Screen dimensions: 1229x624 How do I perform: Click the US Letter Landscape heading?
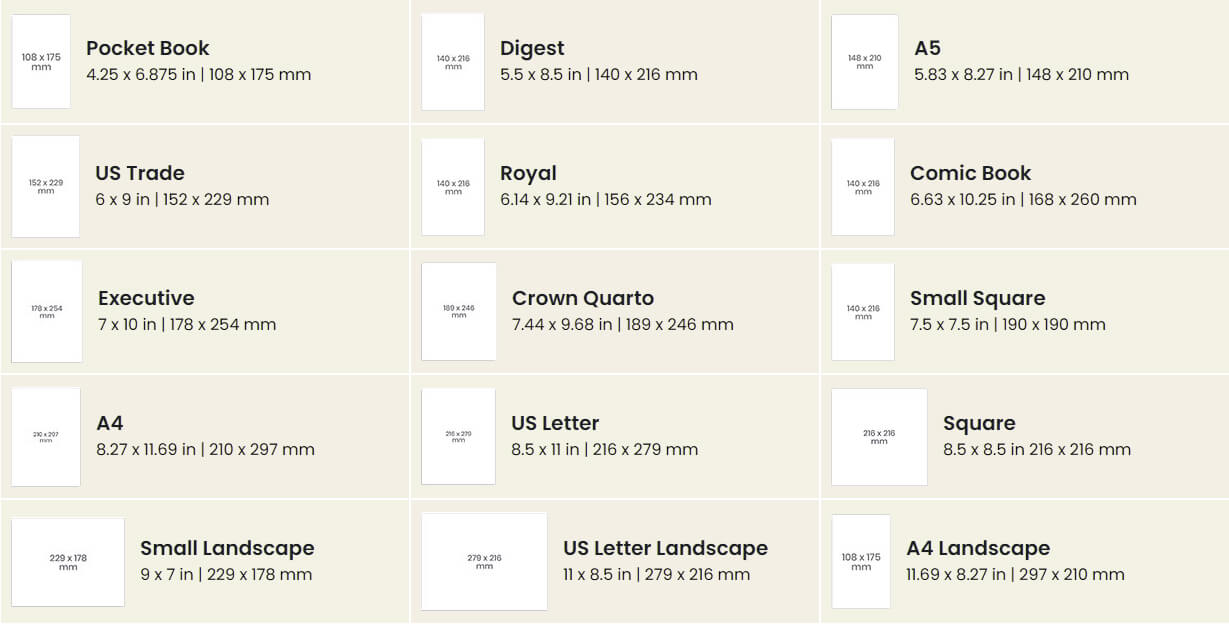(x=665, y=548)
